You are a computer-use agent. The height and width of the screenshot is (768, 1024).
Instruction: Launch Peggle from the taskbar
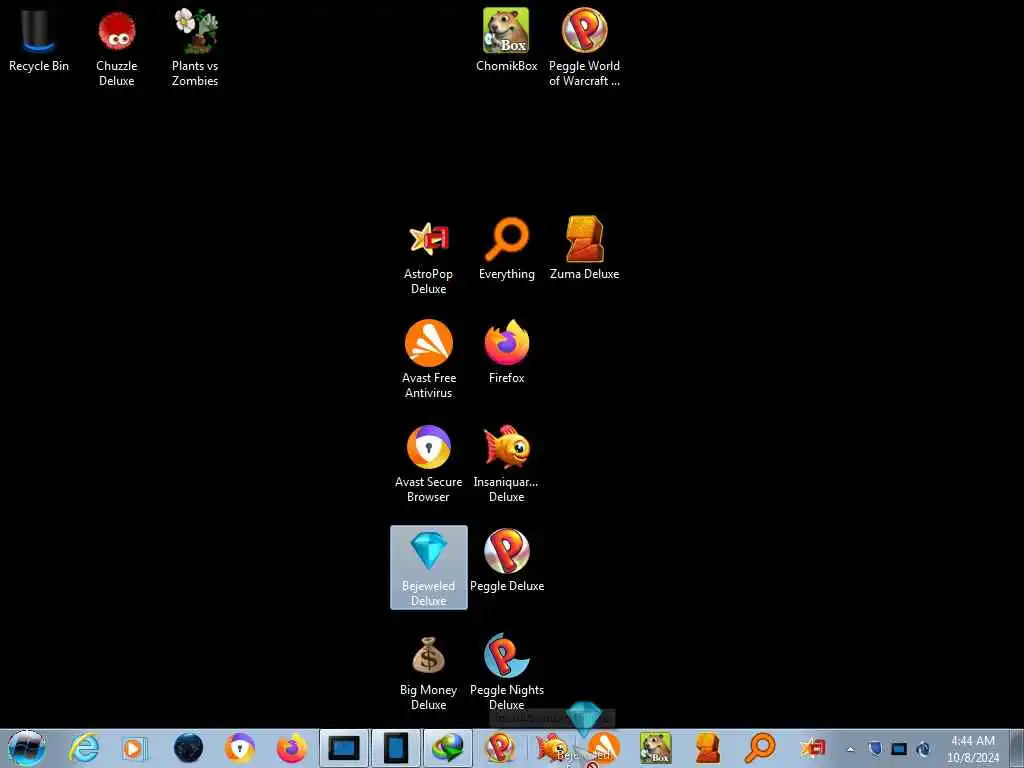point(500,748)
